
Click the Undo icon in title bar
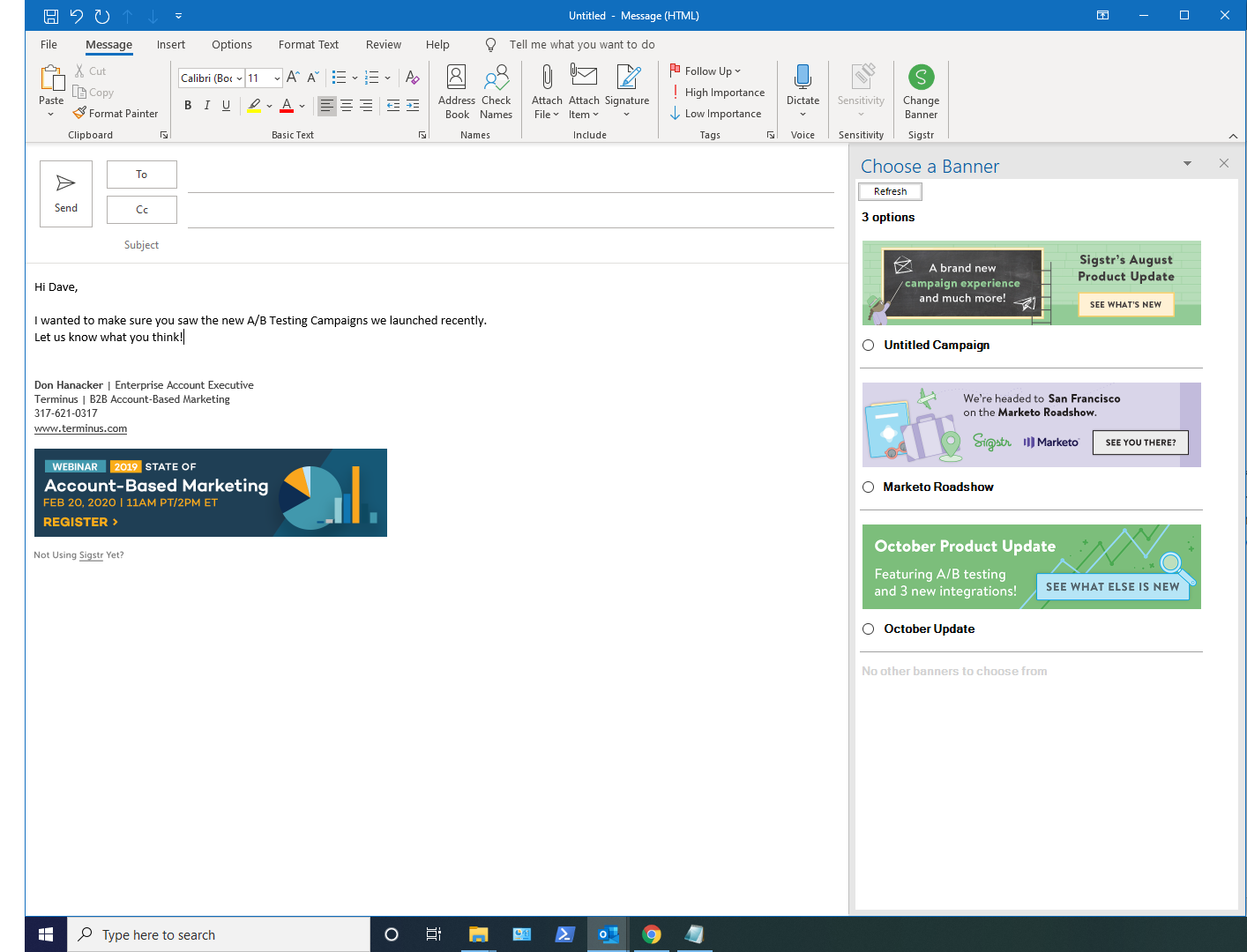[77, 16]
